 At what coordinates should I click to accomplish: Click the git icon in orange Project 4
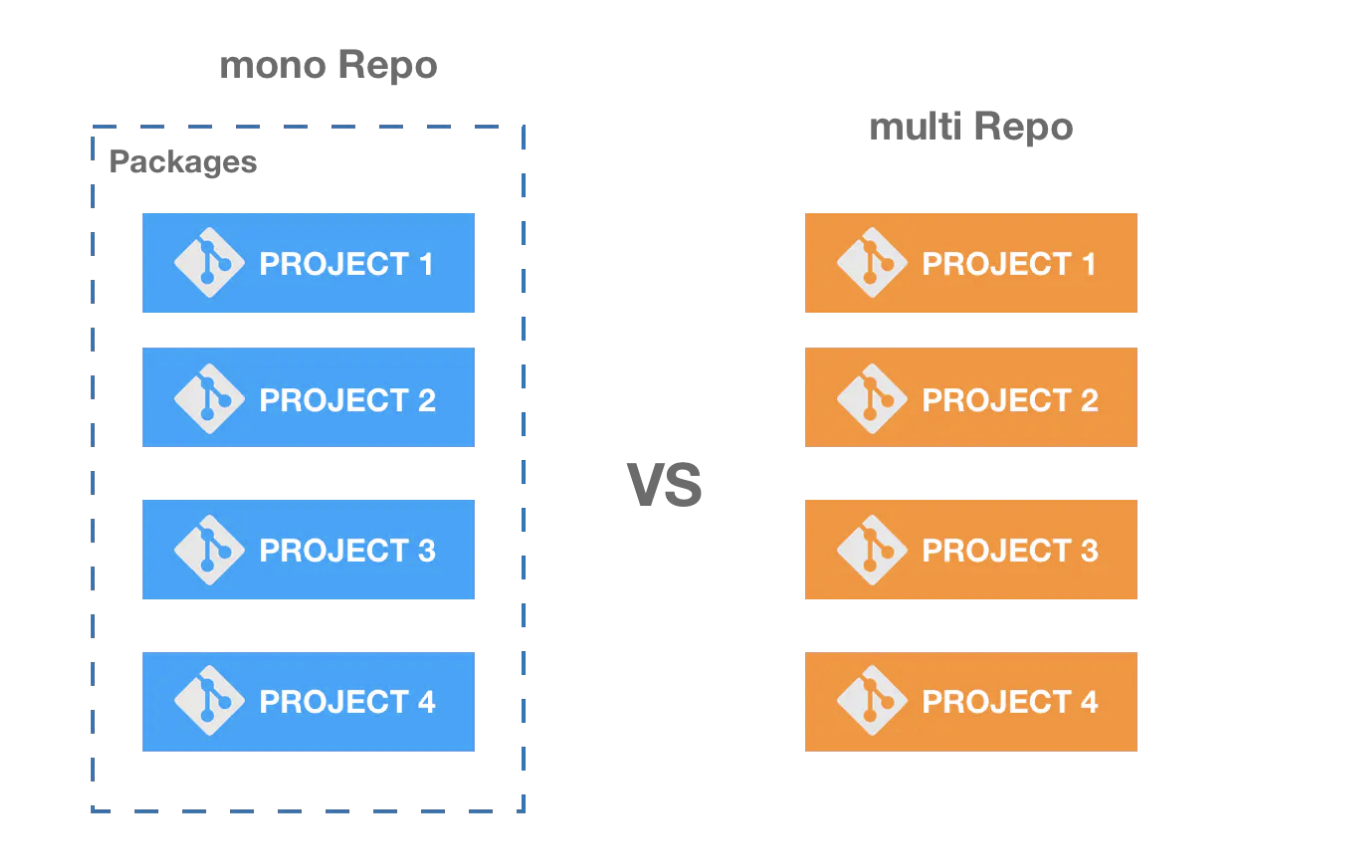coord(871,702)
